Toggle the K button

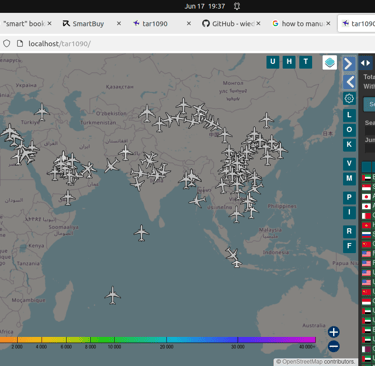pyautogui.click(x=349, y=145)
